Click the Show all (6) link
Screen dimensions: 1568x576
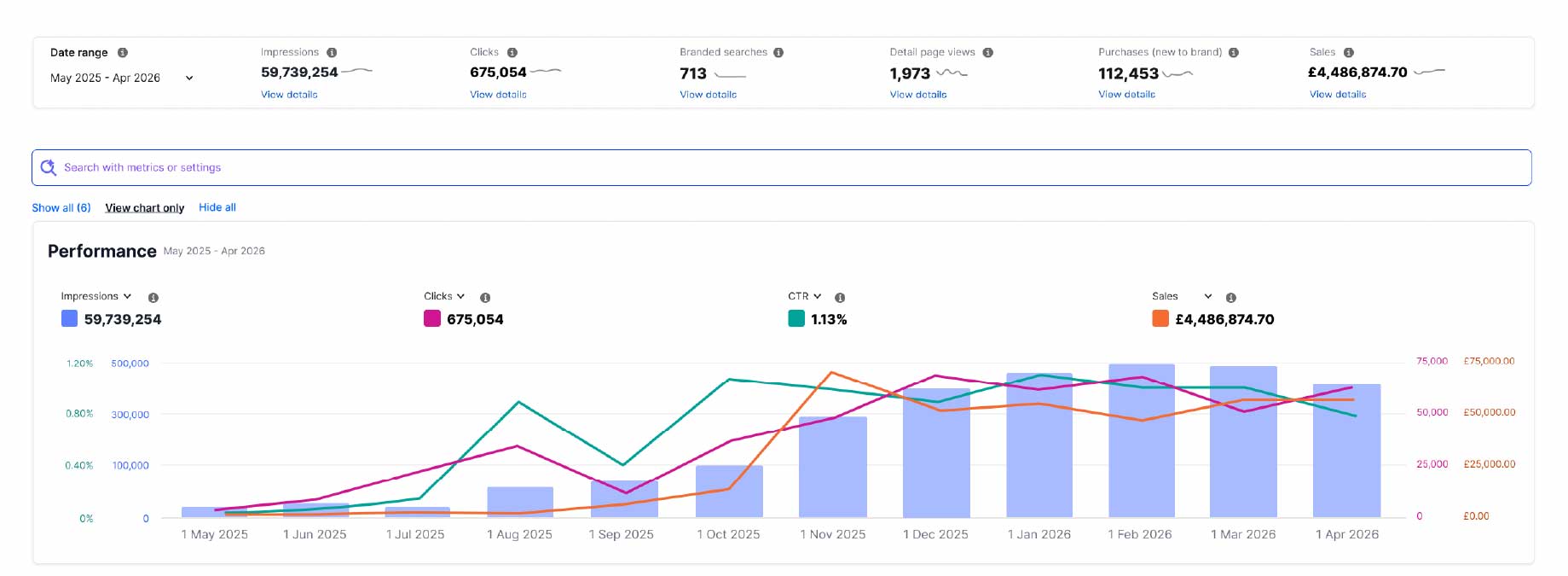point(61,207)
